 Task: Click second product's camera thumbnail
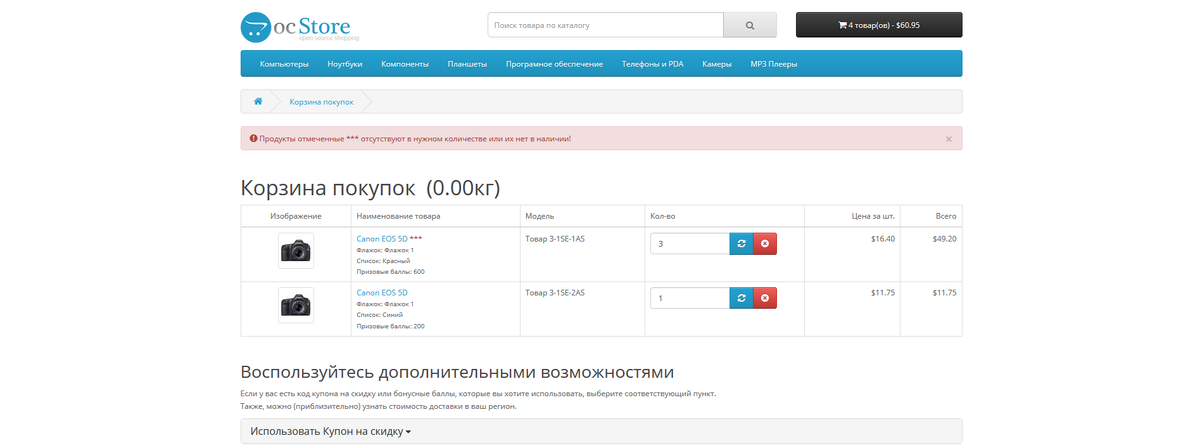295,305
